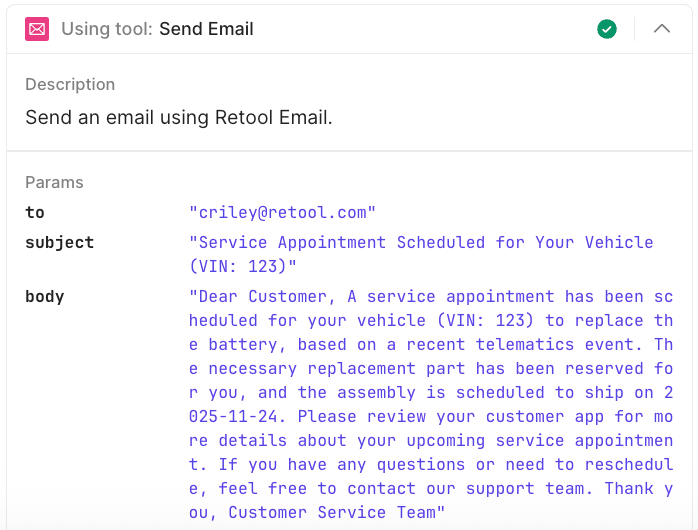Click the criley@retool.com recipient value

(x=282, y=212)
